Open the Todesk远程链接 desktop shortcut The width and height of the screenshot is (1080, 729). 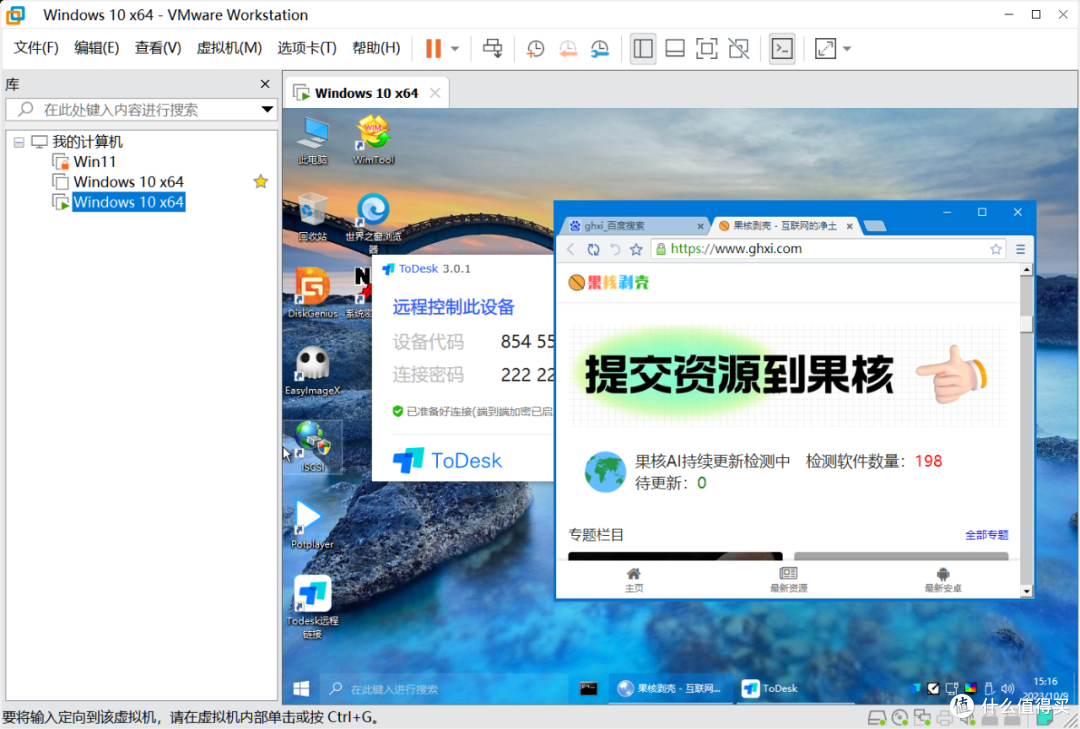pos(313,606)
